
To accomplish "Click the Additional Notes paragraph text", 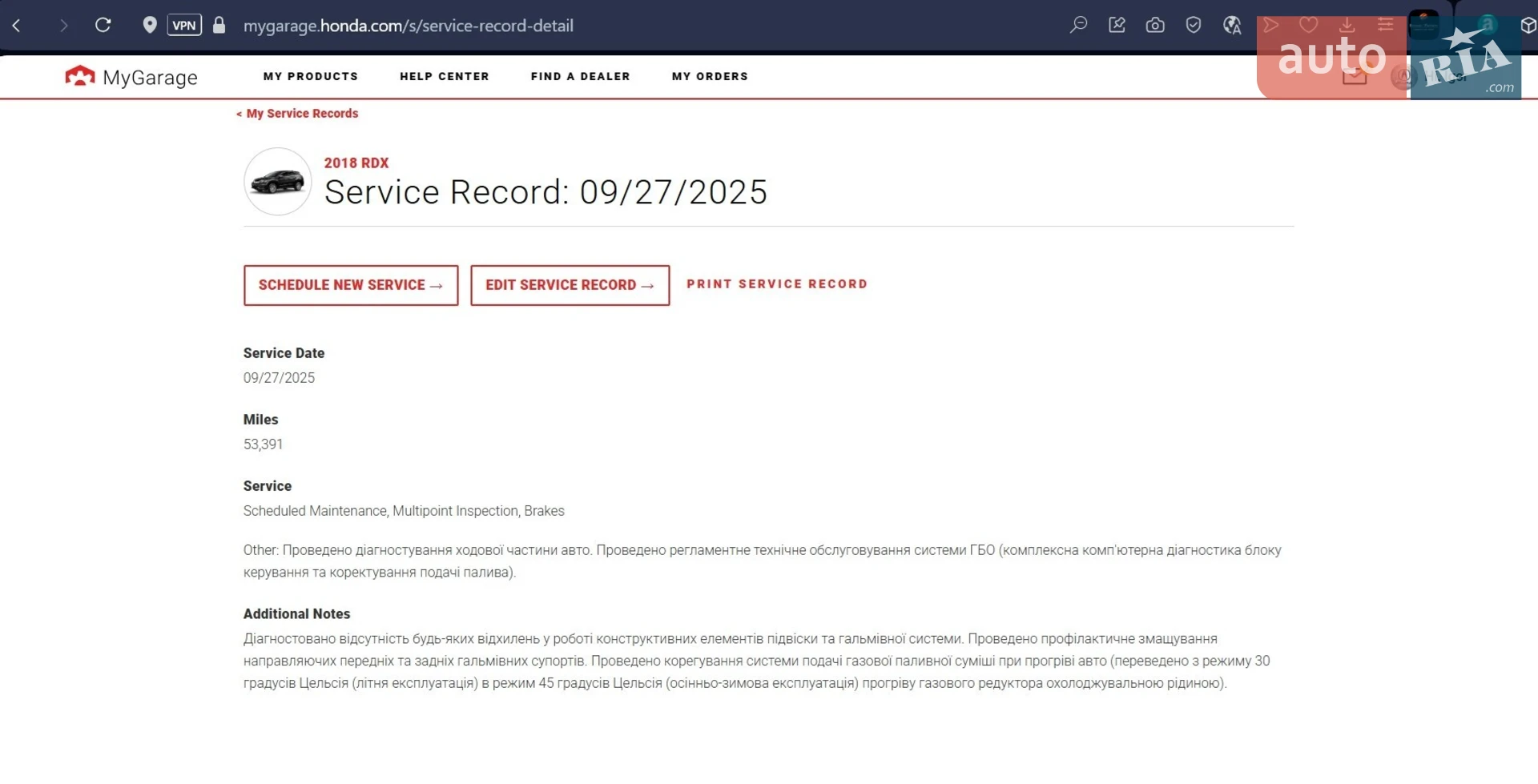I will 757,661.
